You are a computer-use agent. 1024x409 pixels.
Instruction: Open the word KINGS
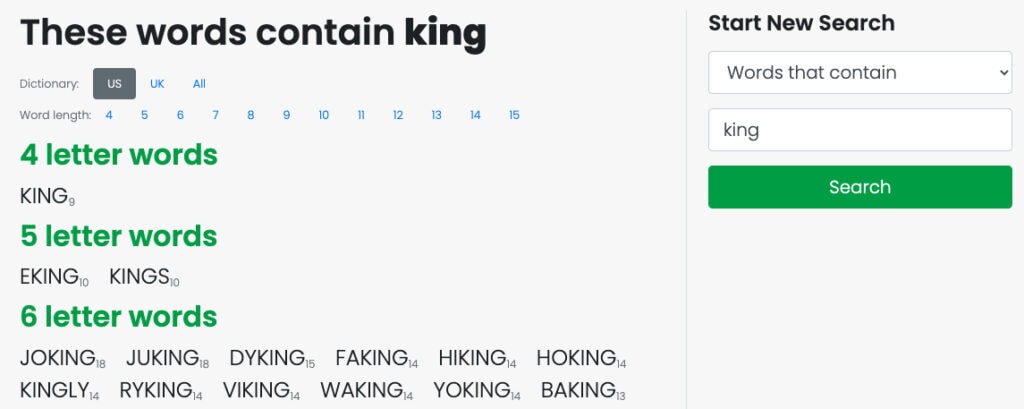(140, 277)
